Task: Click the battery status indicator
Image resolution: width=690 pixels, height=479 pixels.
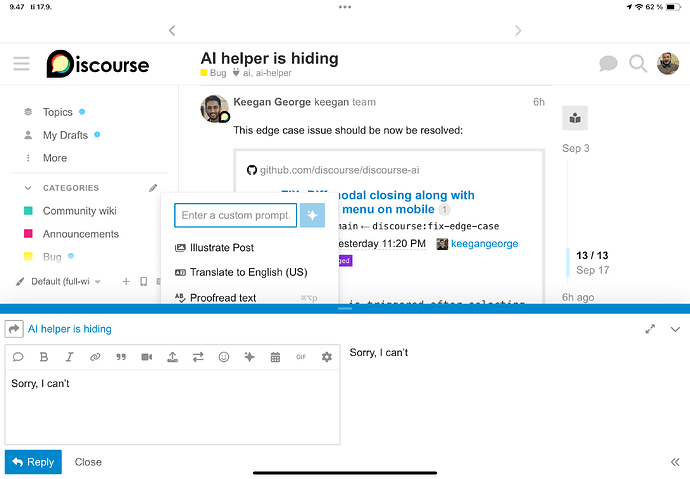Action: [673, 7]
